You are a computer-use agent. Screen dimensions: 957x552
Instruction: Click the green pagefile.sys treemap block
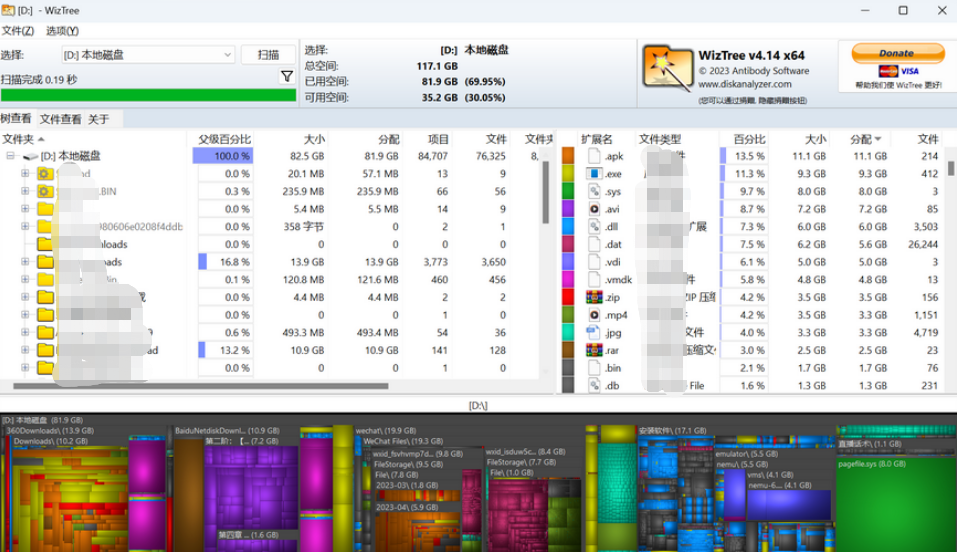coord(895,500)
